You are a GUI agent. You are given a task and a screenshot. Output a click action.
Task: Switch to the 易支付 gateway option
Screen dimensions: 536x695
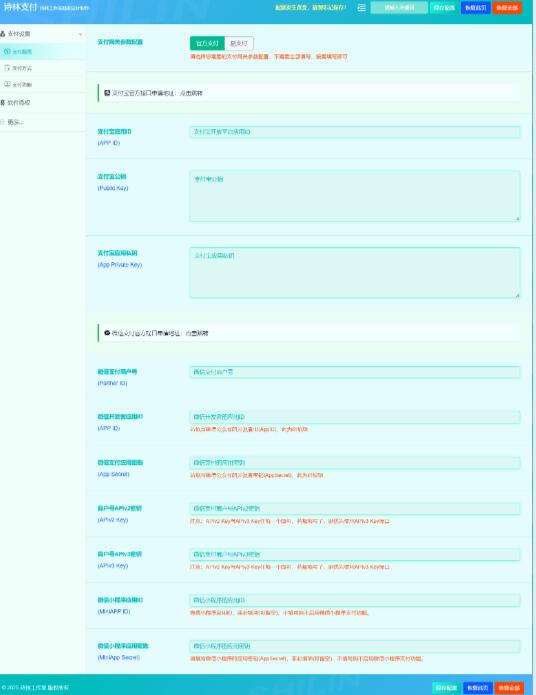[x=239, y=43]
